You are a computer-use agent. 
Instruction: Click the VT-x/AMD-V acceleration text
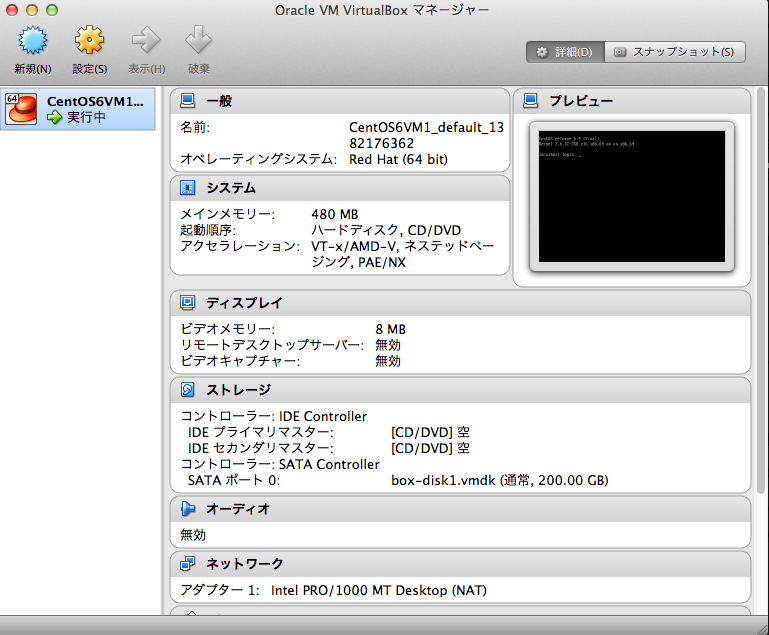point(403,254)
